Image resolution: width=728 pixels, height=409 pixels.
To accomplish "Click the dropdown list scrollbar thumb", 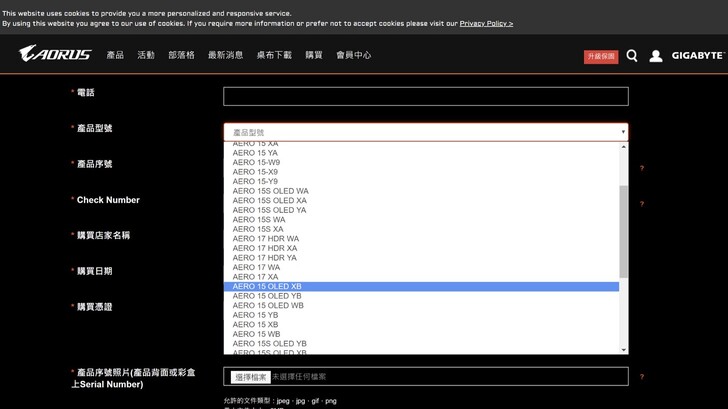I will [624, 232].
